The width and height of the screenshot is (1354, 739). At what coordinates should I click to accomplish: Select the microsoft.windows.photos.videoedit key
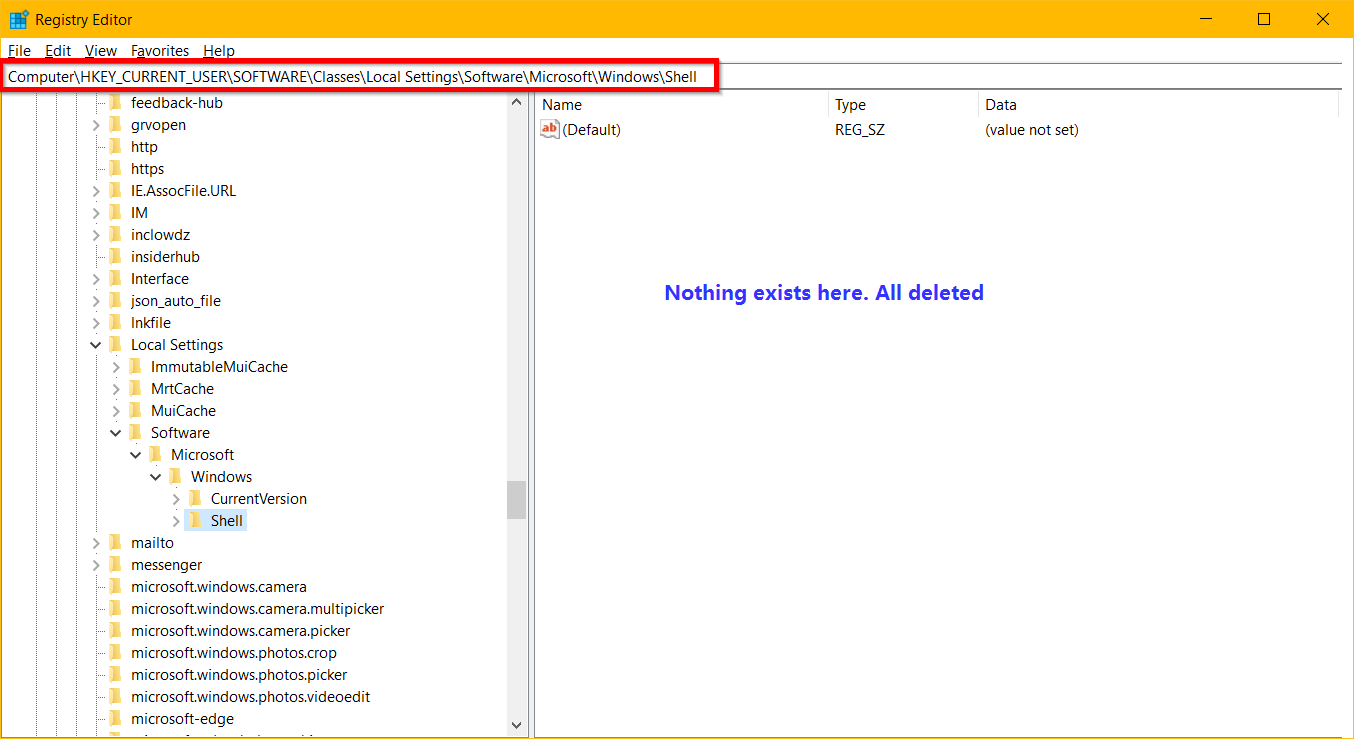point(250,697)
